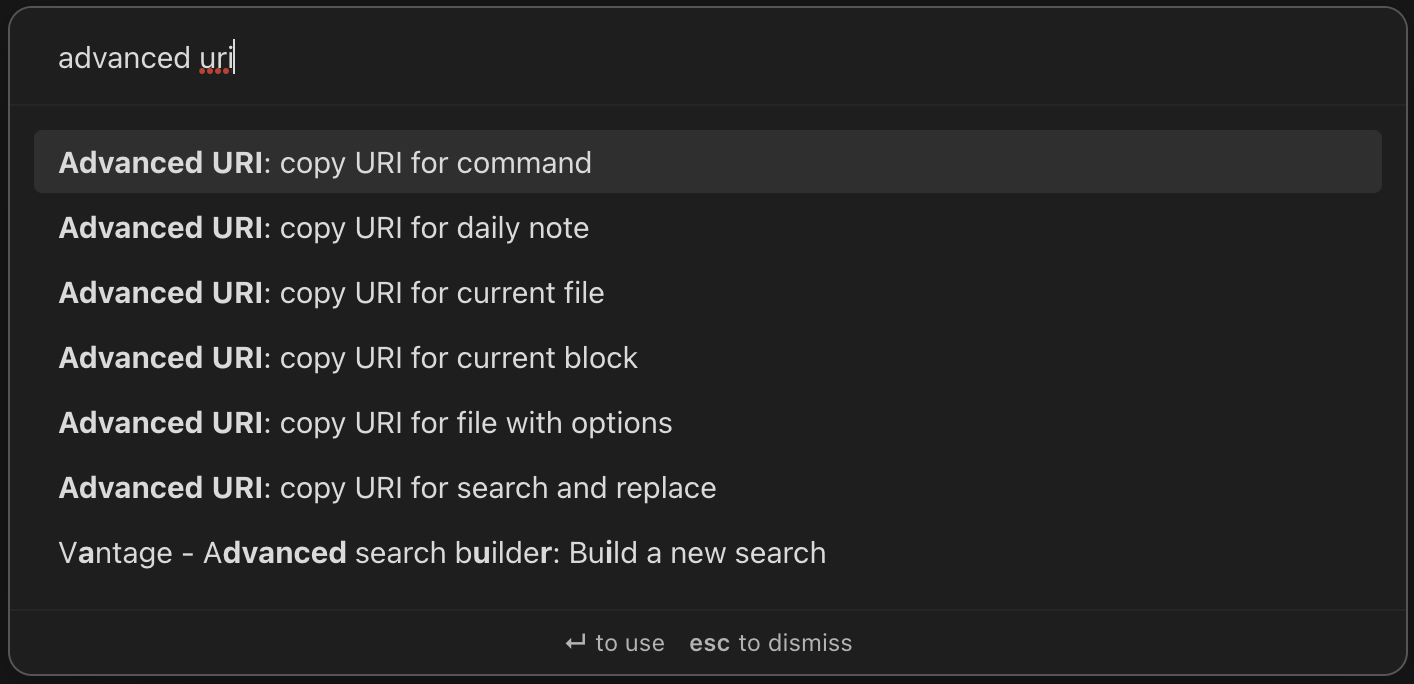Select 'copy URI for command' entry
This screenshot has width=1414, height=684.
(325, 162)
